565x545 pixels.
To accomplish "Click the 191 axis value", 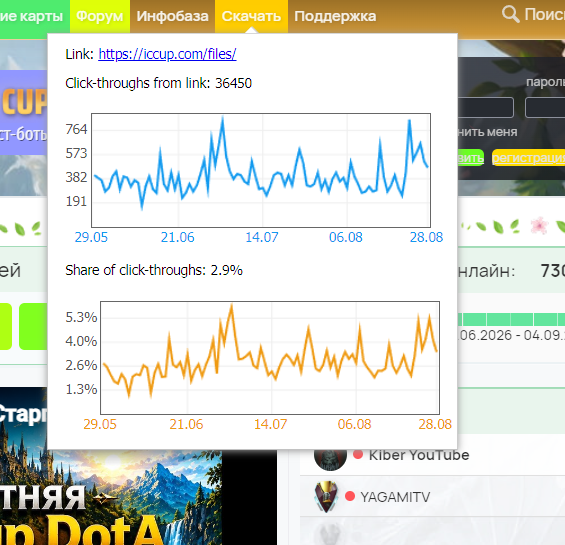I will (x=76, y=201).
